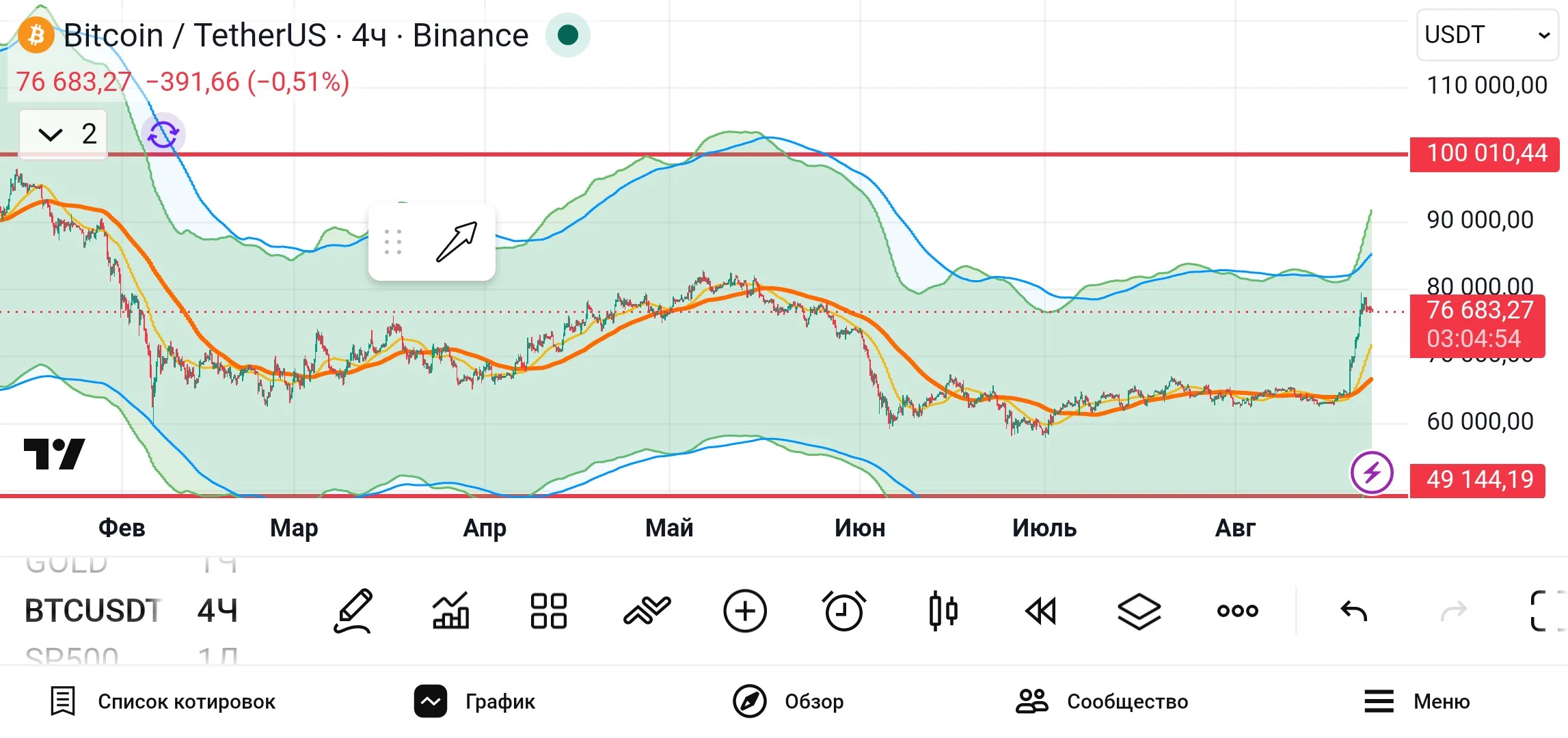Select the arrow drawing tool on the floating toolbar
The height and width of the screenshot is (738, 1568).
coord(456,242)
